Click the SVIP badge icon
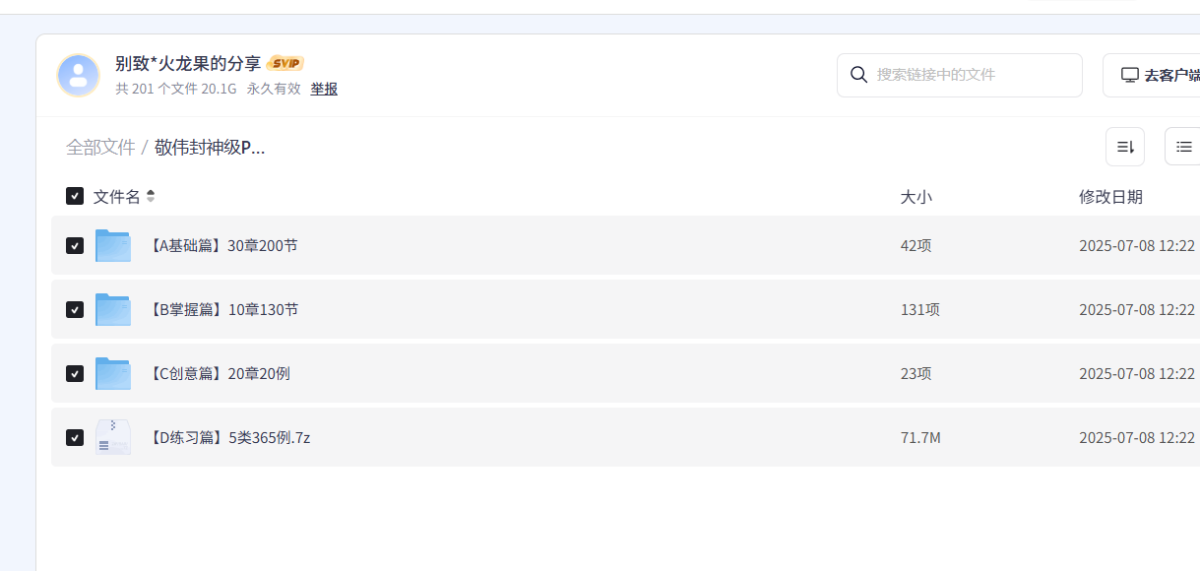The width and height of the screenshot is (1200, 571). (286, 63)
